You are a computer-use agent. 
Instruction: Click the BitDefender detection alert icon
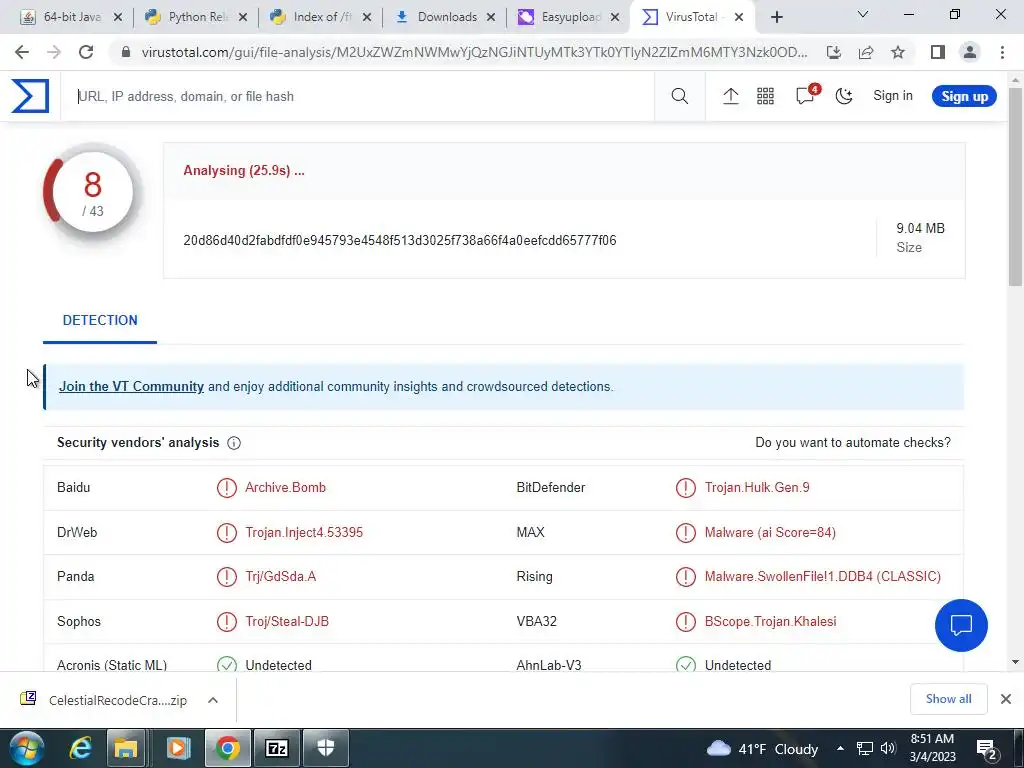[686, 488]
